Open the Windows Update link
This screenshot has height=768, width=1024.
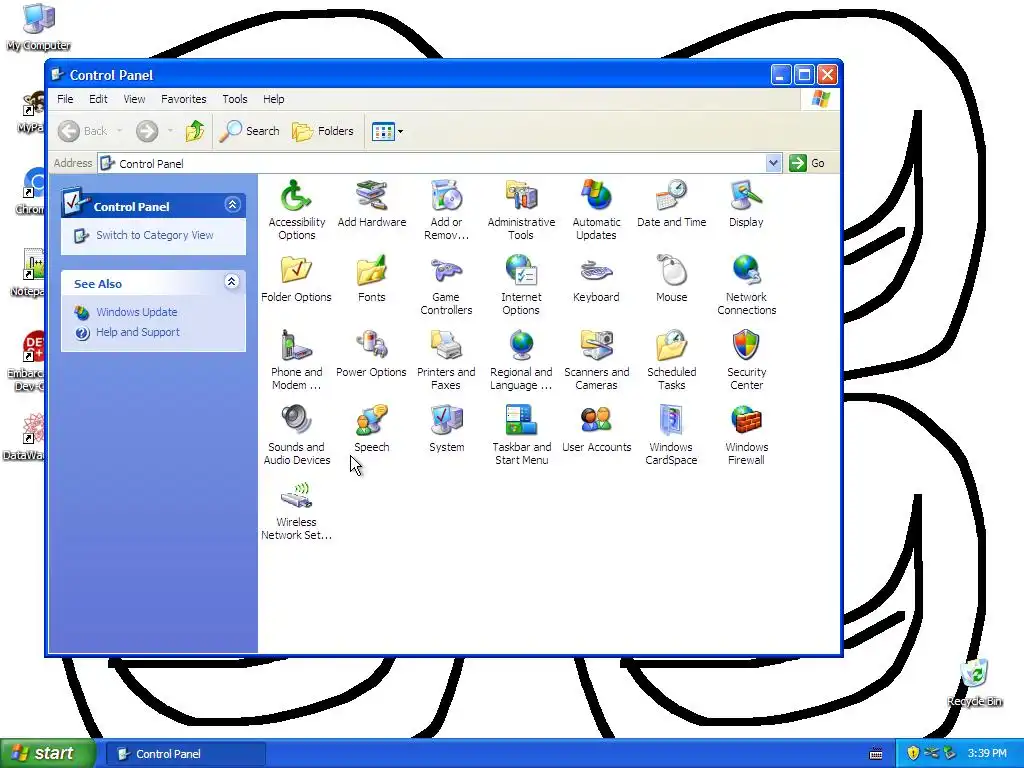click(x=136, y=312)
